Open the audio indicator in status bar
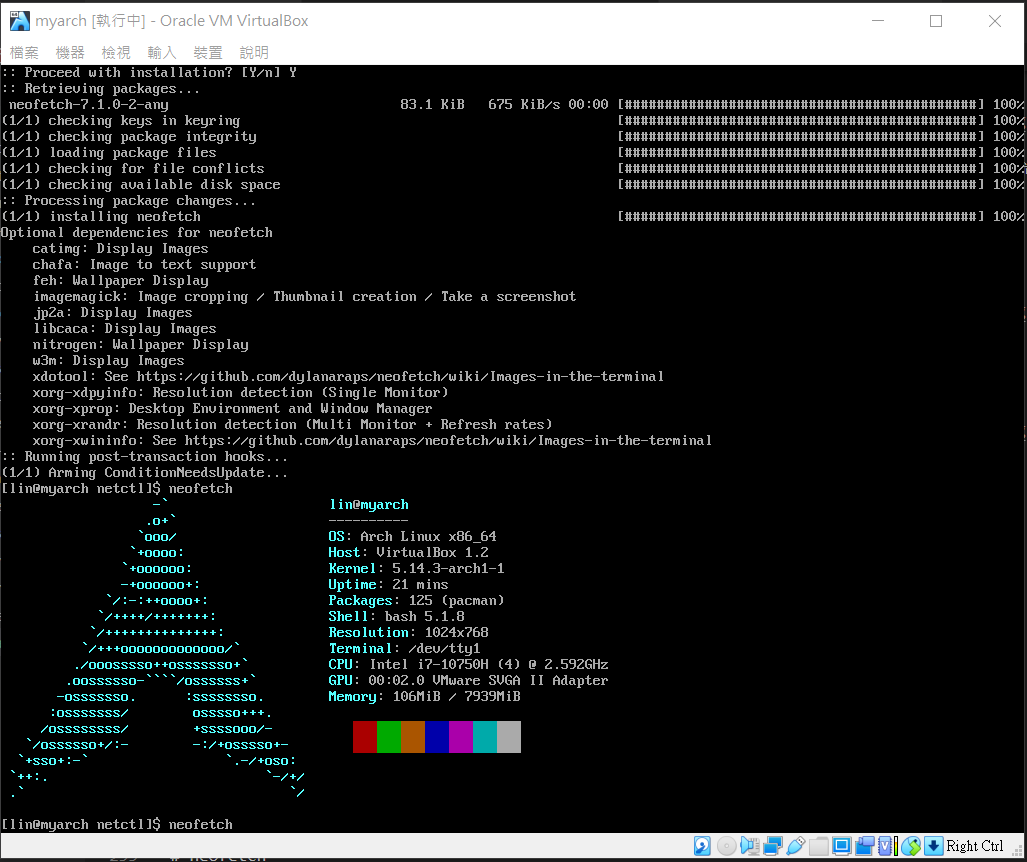The height and width of the screenshot is (862, 1027). [x=749, y=846]
